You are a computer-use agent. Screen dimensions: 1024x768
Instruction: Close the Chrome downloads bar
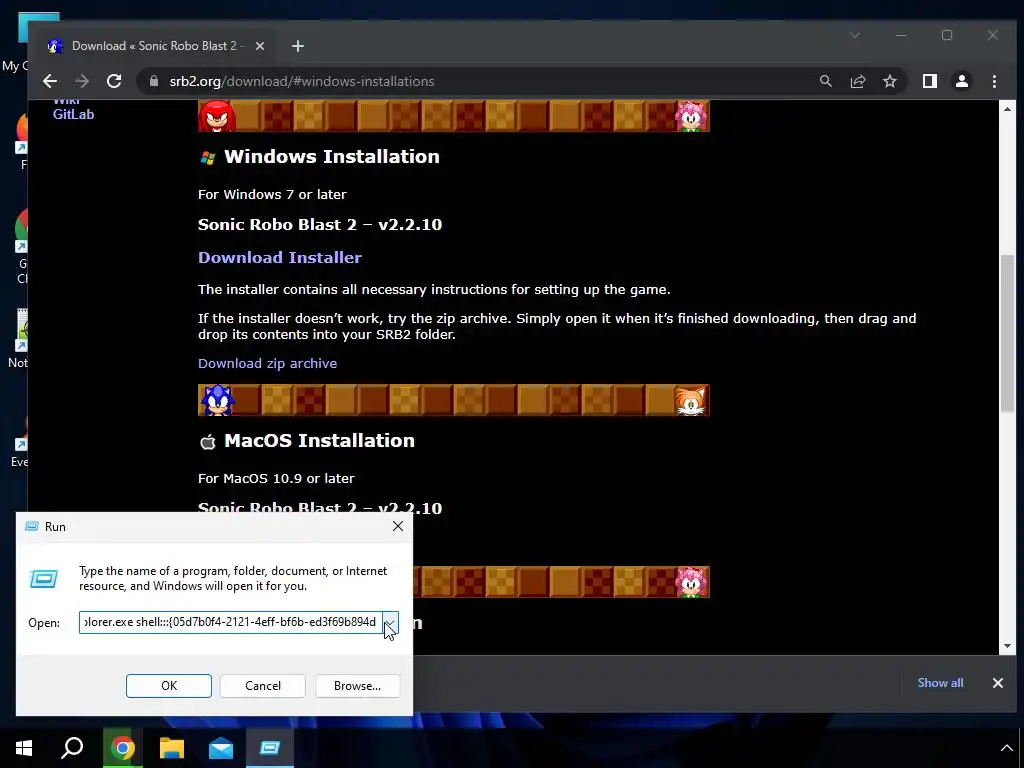click(x=997, y=682)
